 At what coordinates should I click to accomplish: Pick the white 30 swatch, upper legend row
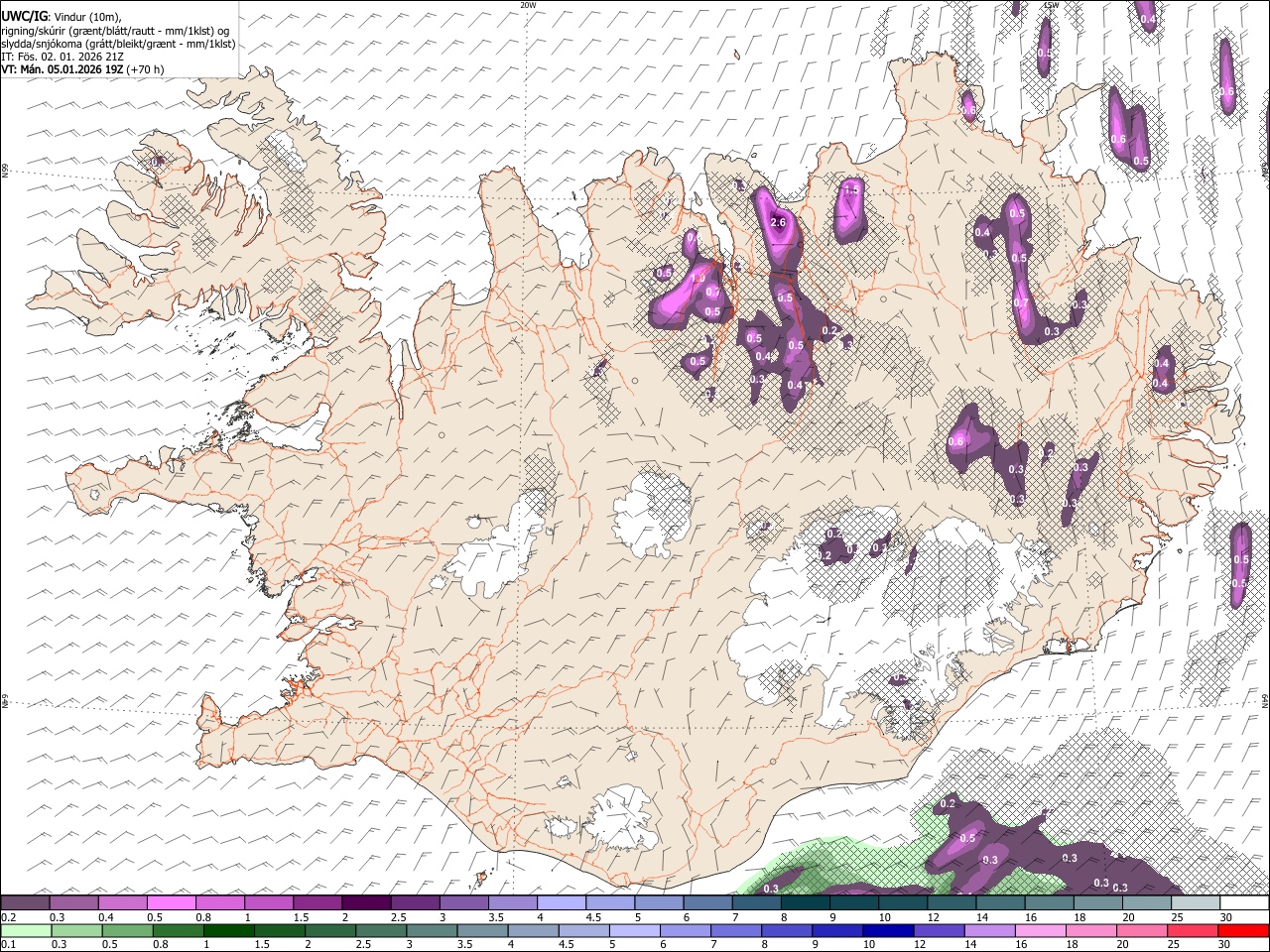point(1244,903)
